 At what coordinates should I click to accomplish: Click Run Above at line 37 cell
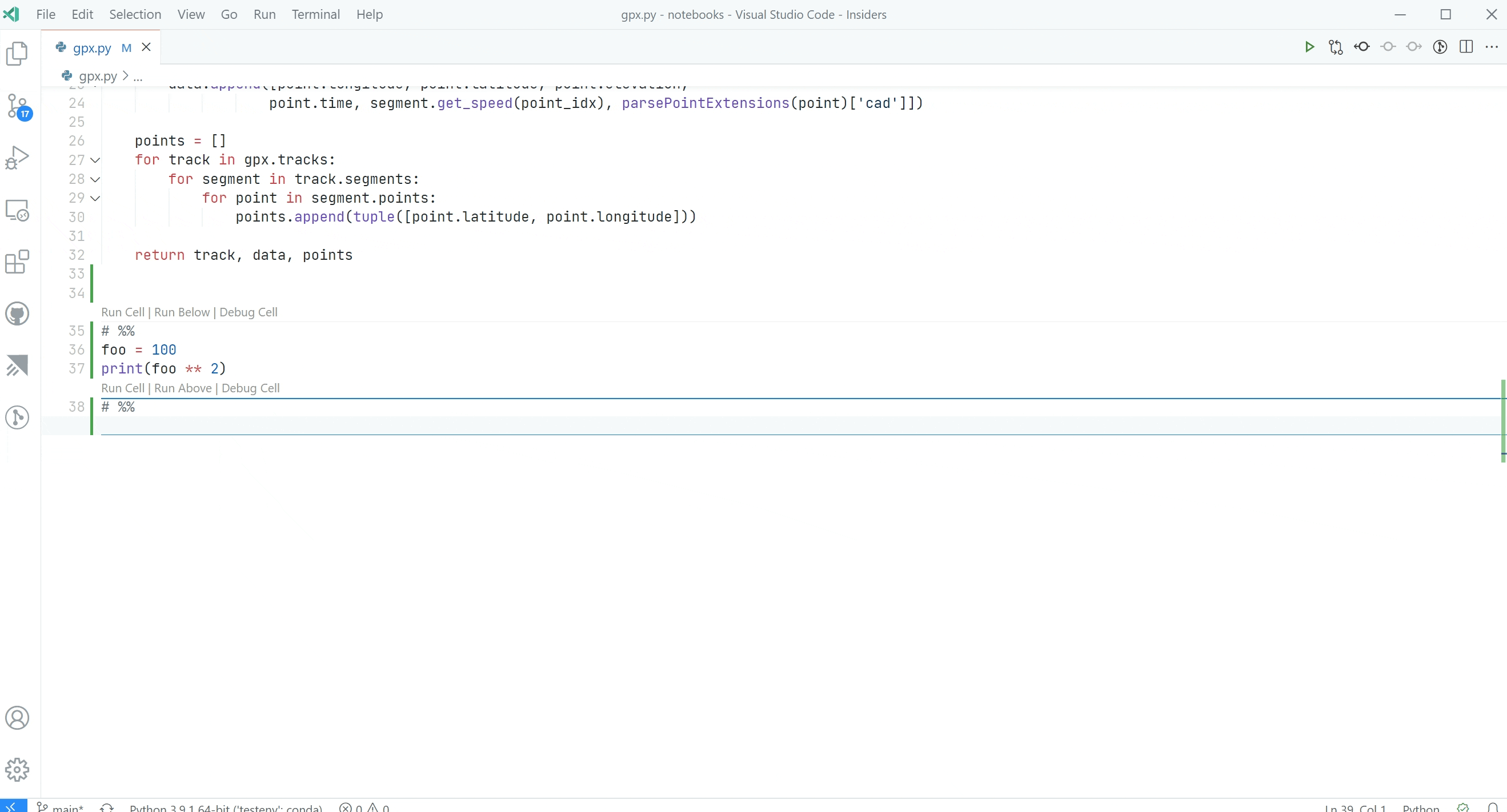pyautogui.click(x=182, y=388)
